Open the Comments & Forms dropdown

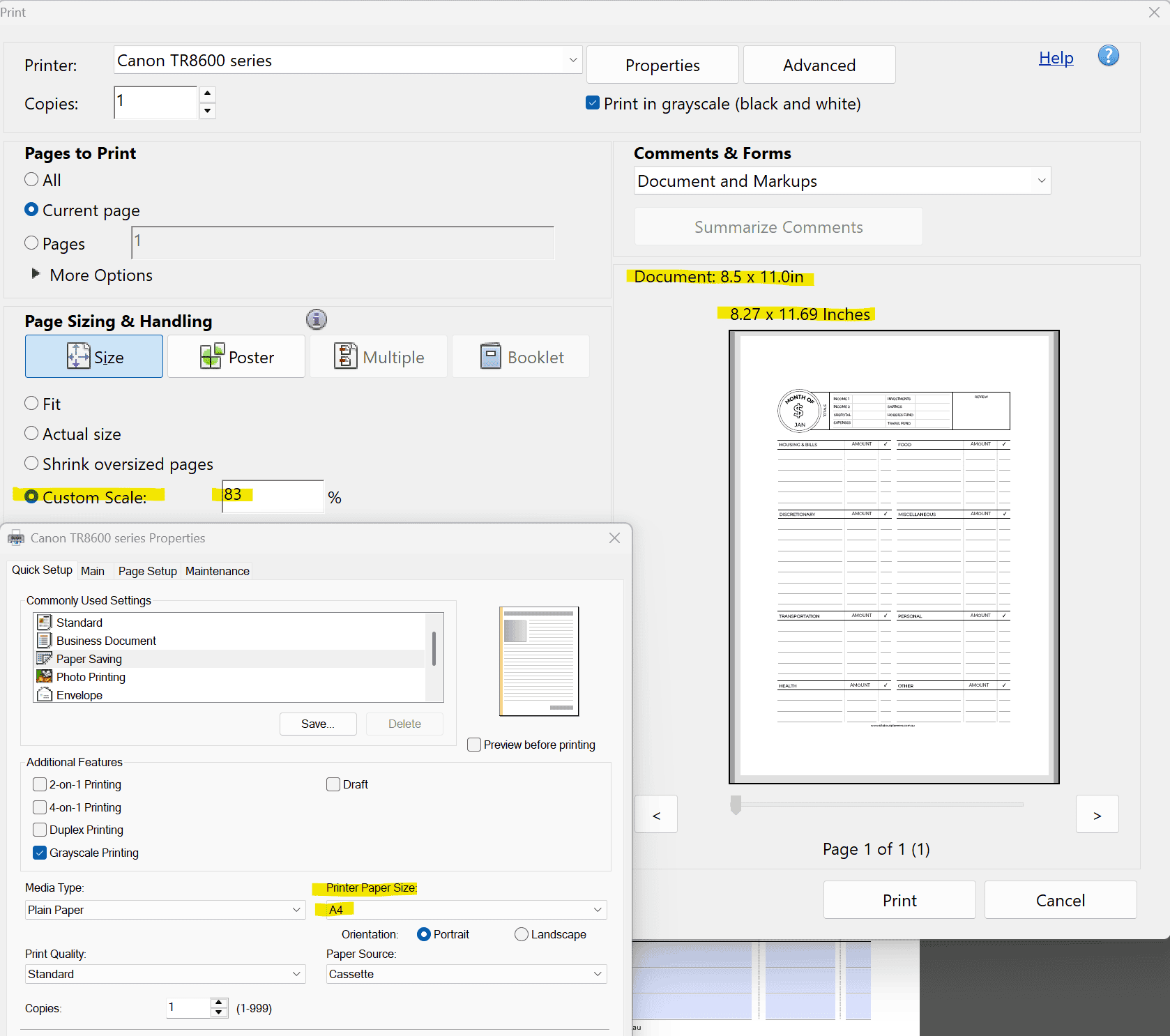[x=1040, y=181]
